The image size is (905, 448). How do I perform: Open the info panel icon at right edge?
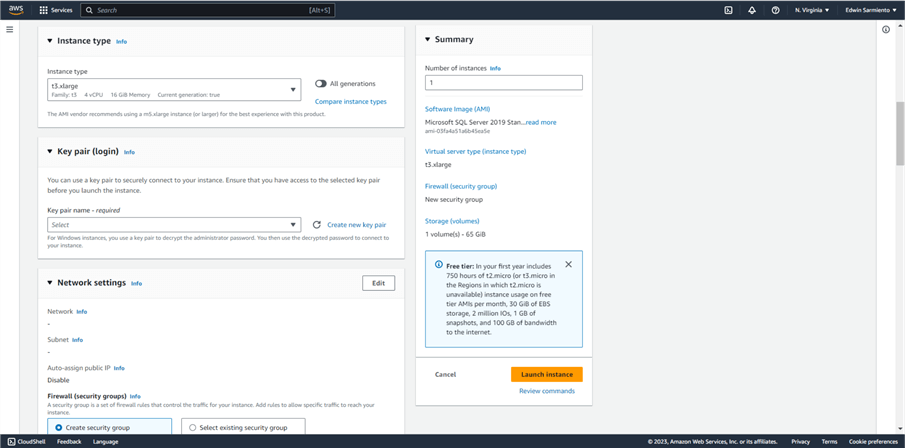886,30
